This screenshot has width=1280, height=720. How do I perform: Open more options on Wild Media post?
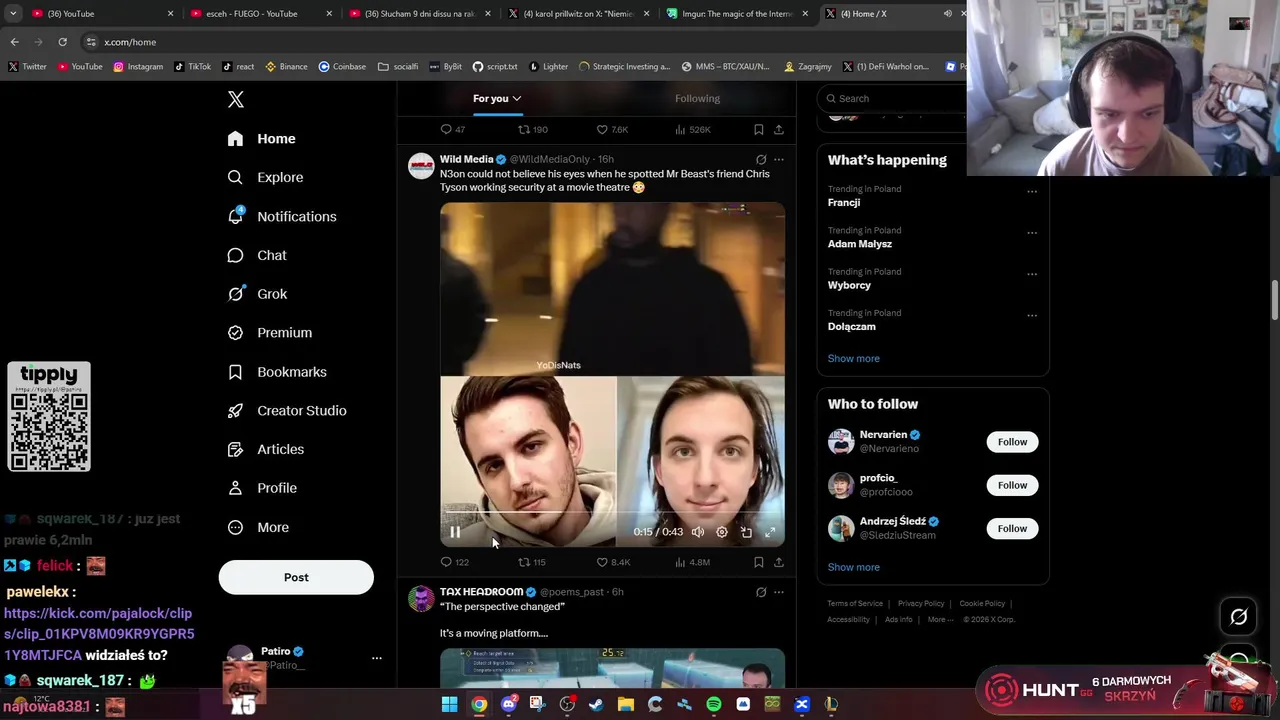coord(778,159)
